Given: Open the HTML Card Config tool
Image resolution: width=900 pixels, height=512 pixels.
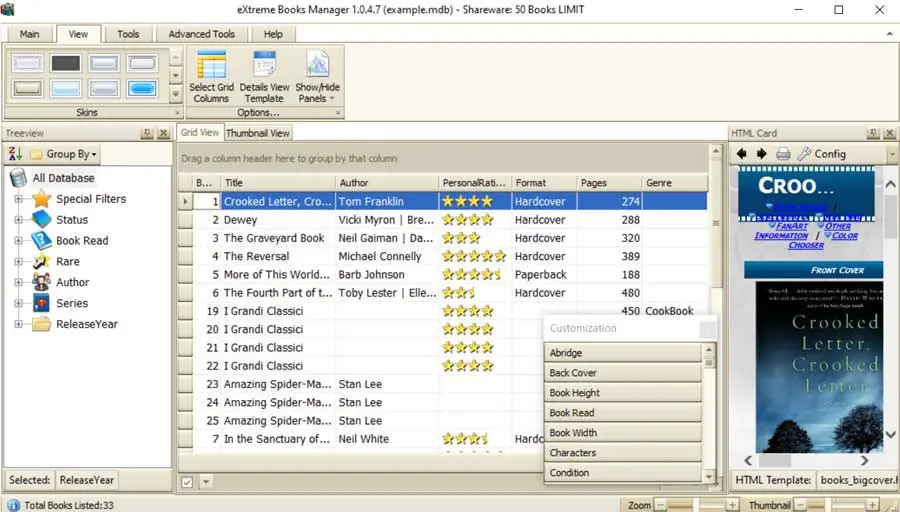Looking at the screenshot, I should (821, 154).
